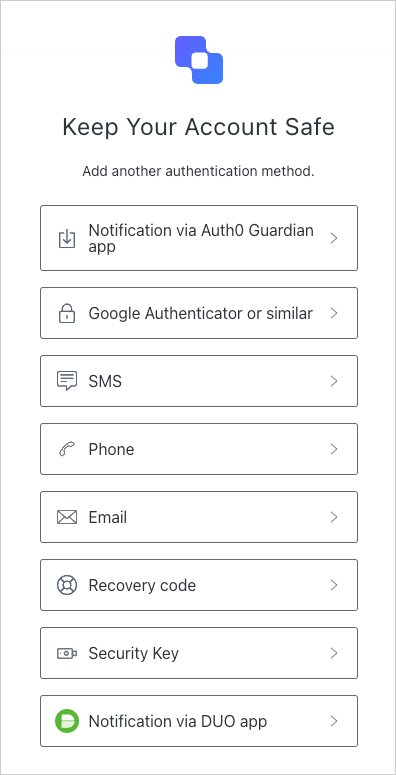Pick Notification via DUO app
396x775 pixels.
tap(199, 721)
